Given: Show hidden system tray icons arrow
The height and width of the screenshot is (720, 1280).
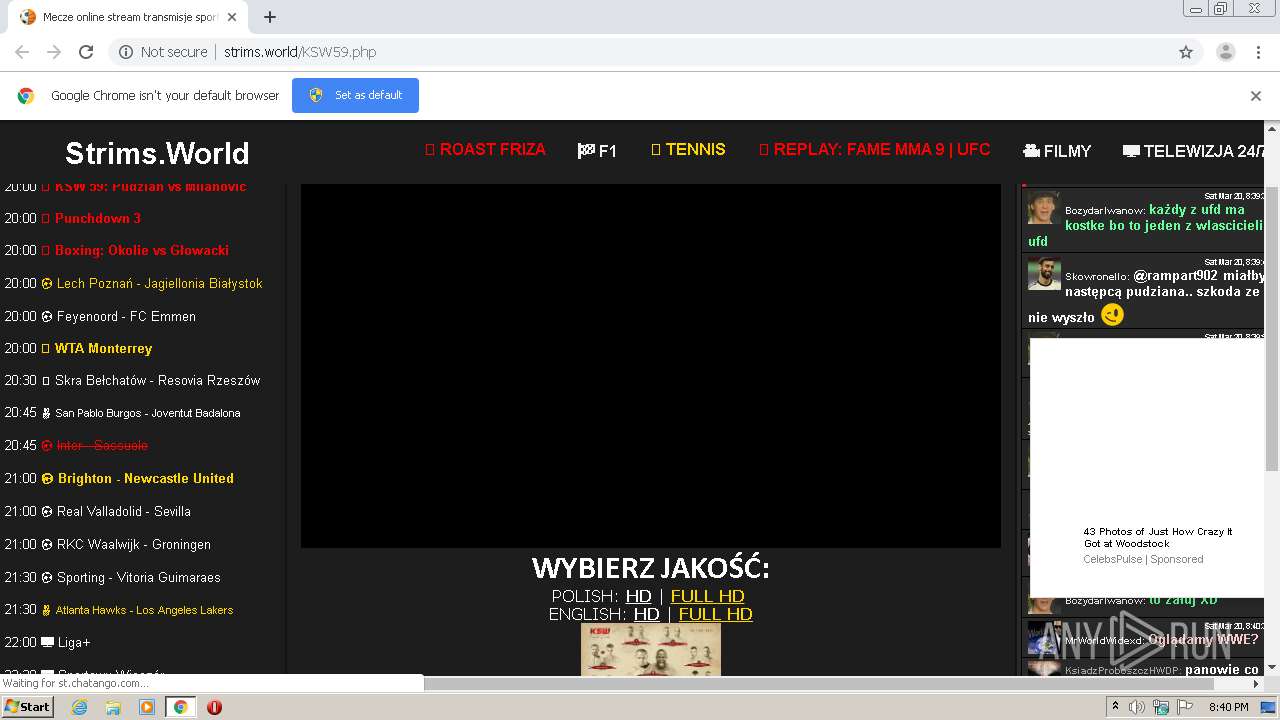Looking at the screenshot, I should 1114,707.
